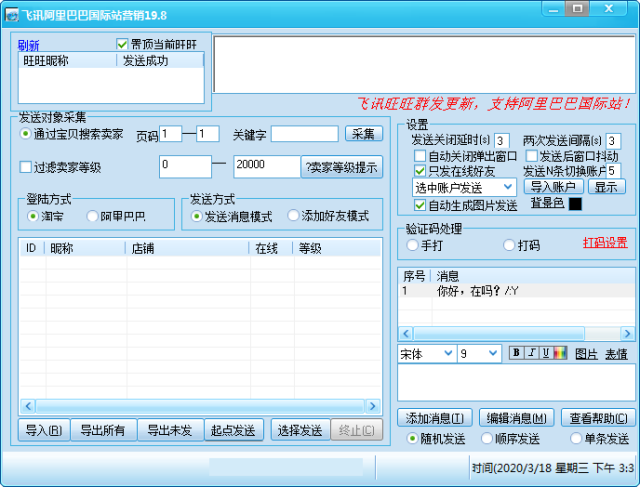Screen dimensions: 640x487
Task: Click the 刷新 refresh link
Action: (28, 45)
